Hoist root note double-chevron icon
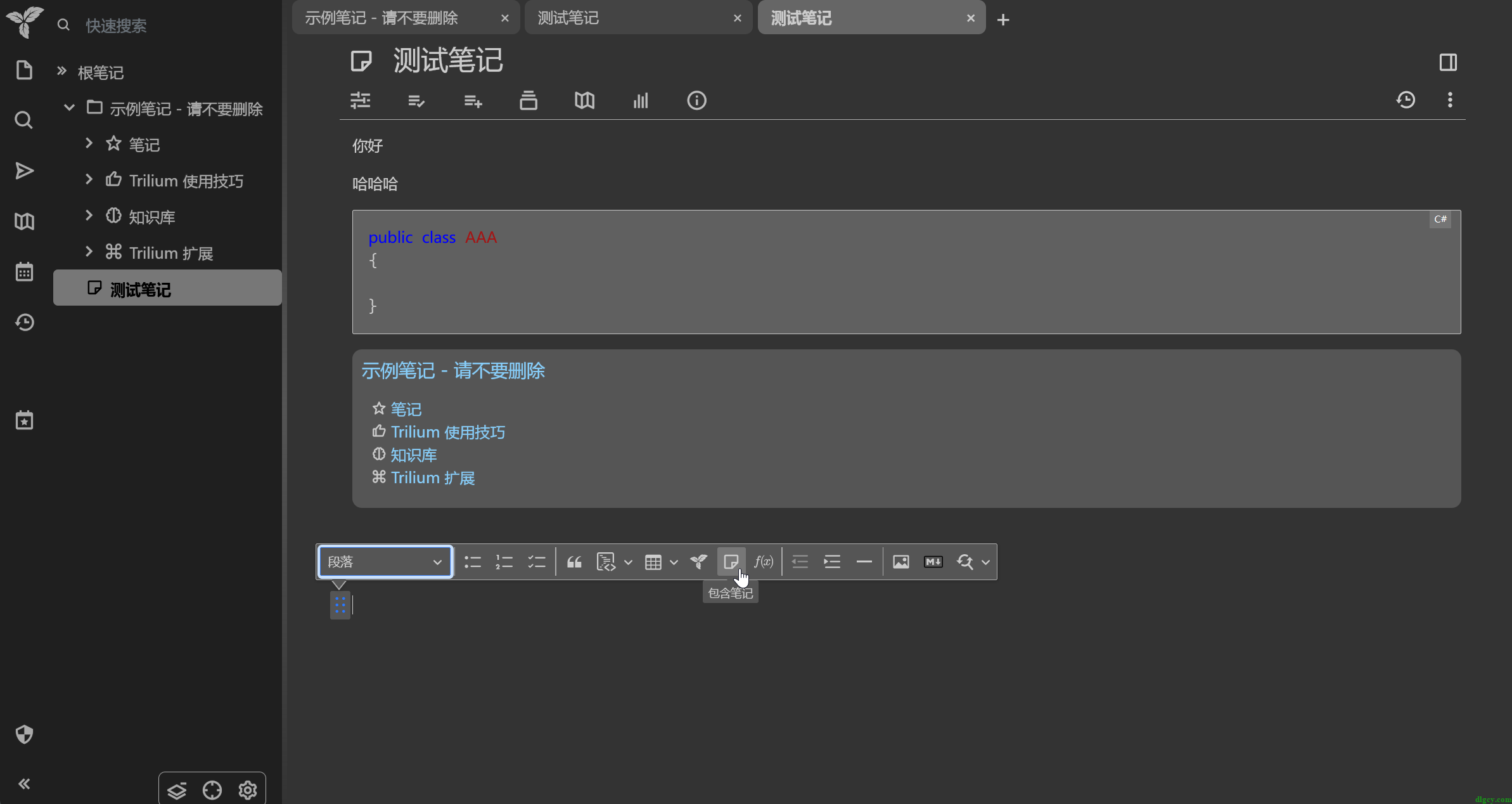 click(x=61, y=71)
